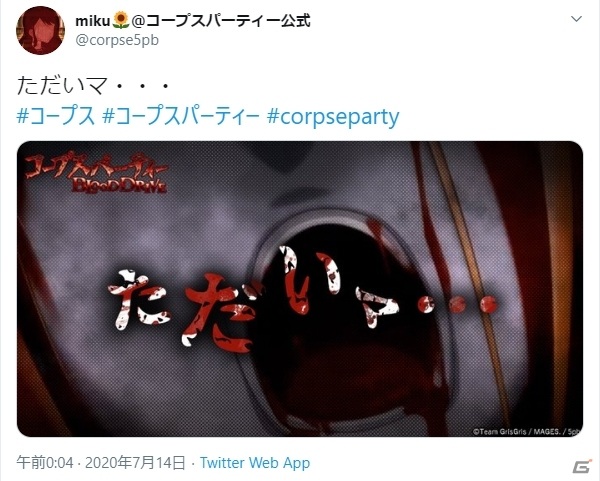
Task: Click the Gamer watermark logo icon
Action: point(582,466)
